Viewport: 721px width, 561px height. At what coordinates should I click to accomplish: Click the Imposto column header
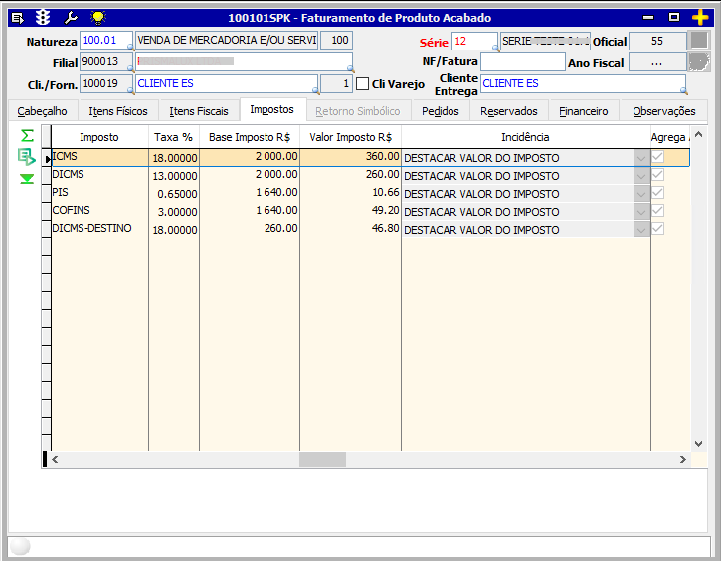99,137
